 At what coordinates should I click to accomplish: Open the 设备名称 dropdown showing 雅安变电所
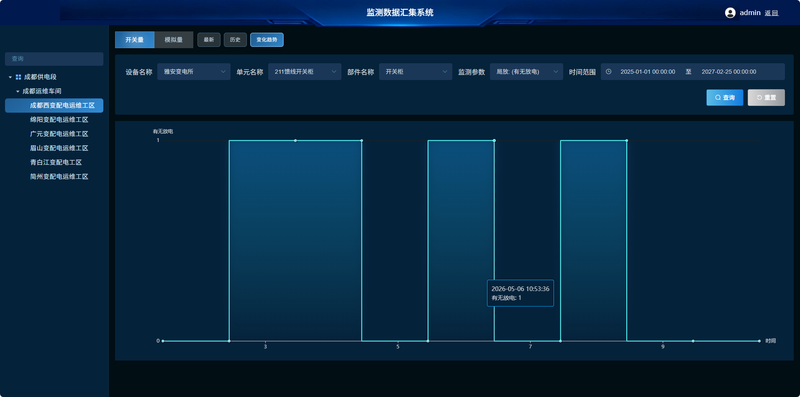coord(194,72)
